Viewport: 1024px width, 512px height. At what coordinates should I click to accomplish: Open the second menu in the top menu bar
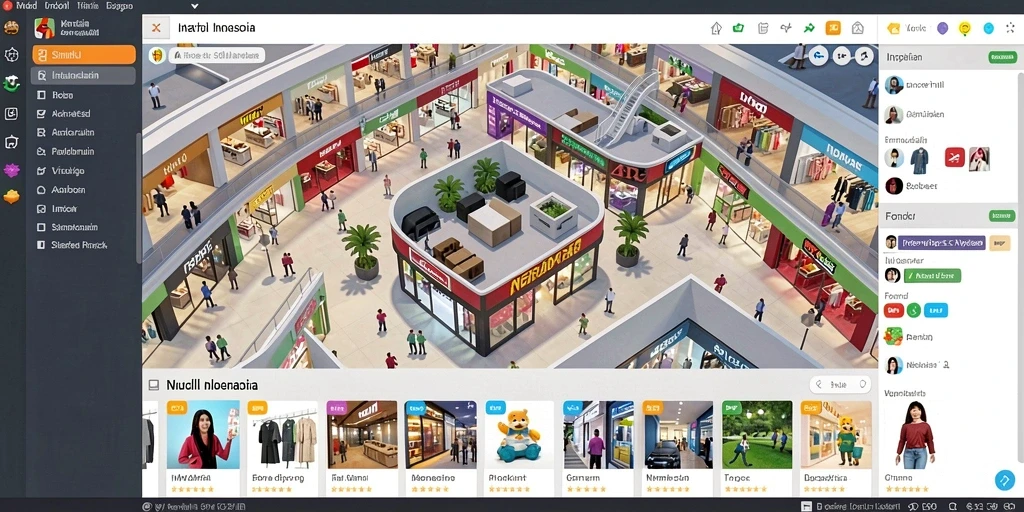57,6
